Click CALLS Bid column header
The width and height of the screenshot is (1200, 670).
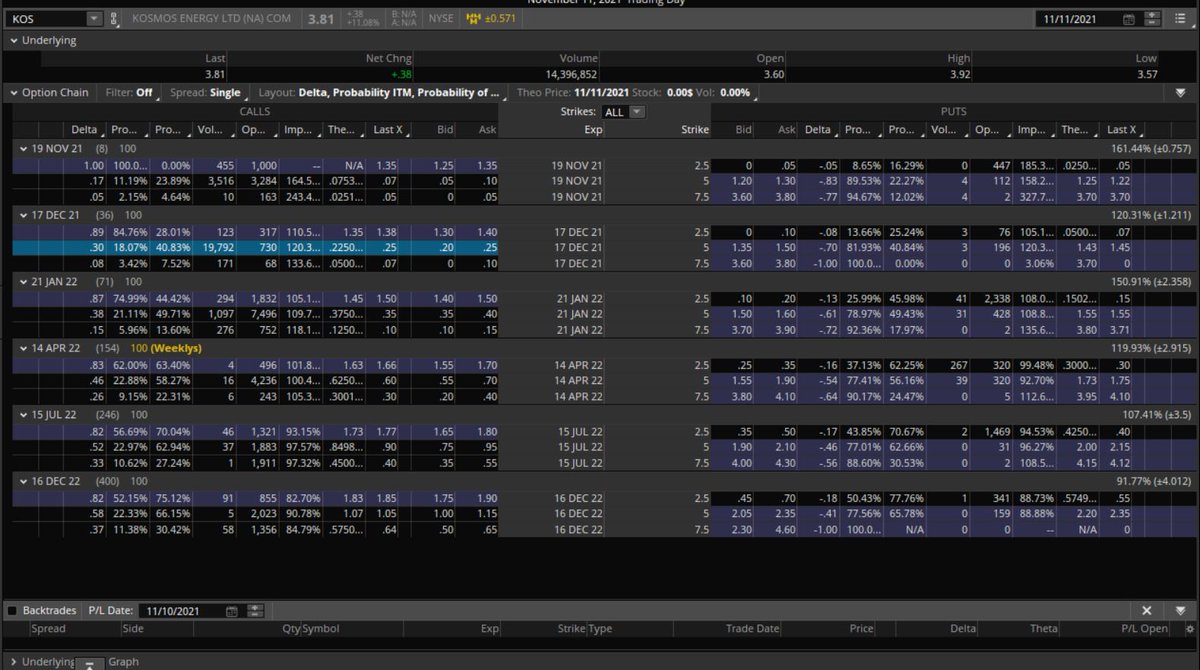(x=445, y=129)
